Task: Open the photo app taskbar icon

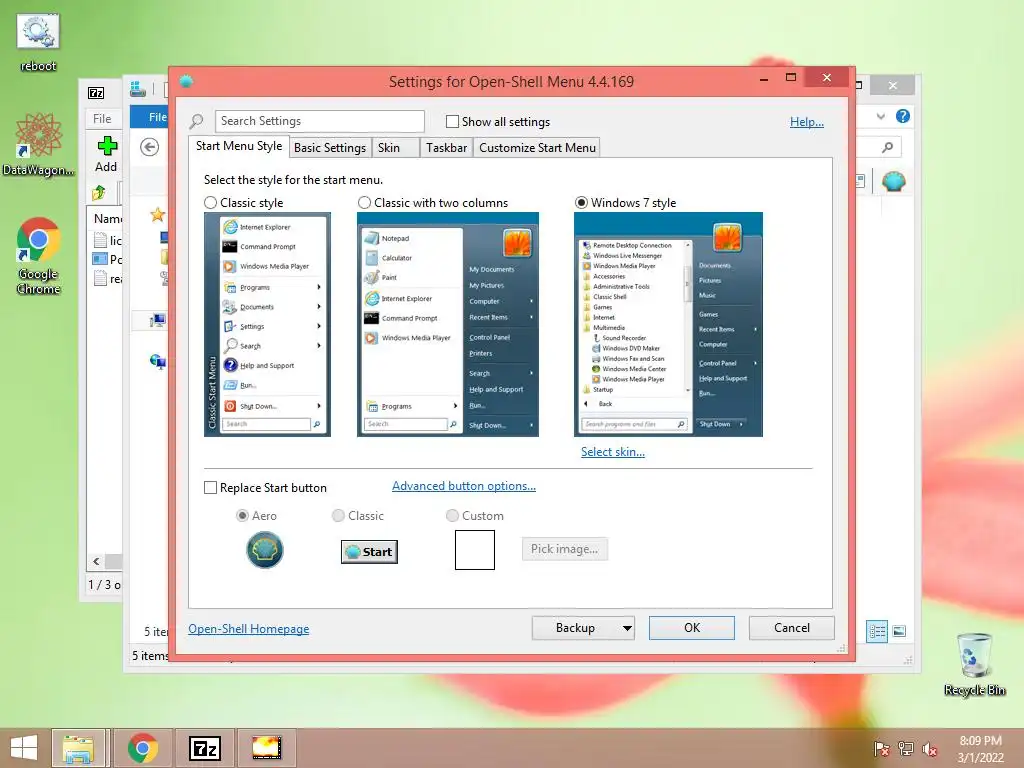Action: pos(266,748)
